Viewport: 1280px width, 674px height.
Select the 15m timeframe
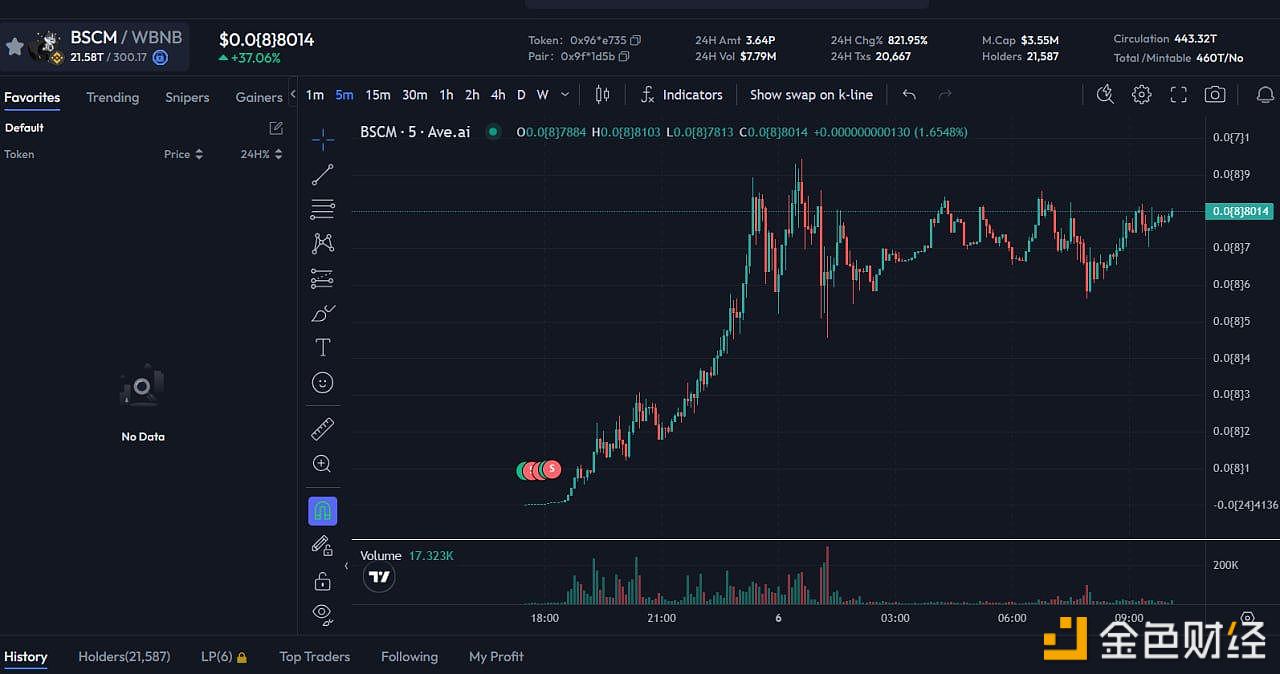tap(378, 95)
